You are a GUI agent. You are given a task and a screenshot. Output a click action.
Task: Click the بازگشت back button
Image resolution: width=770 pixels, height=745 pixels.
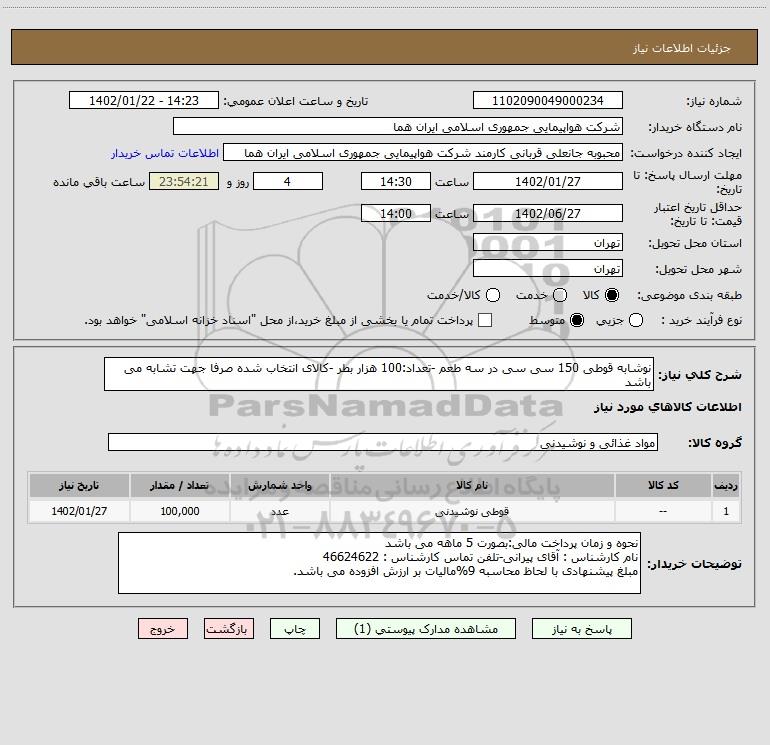pos(229,629)
